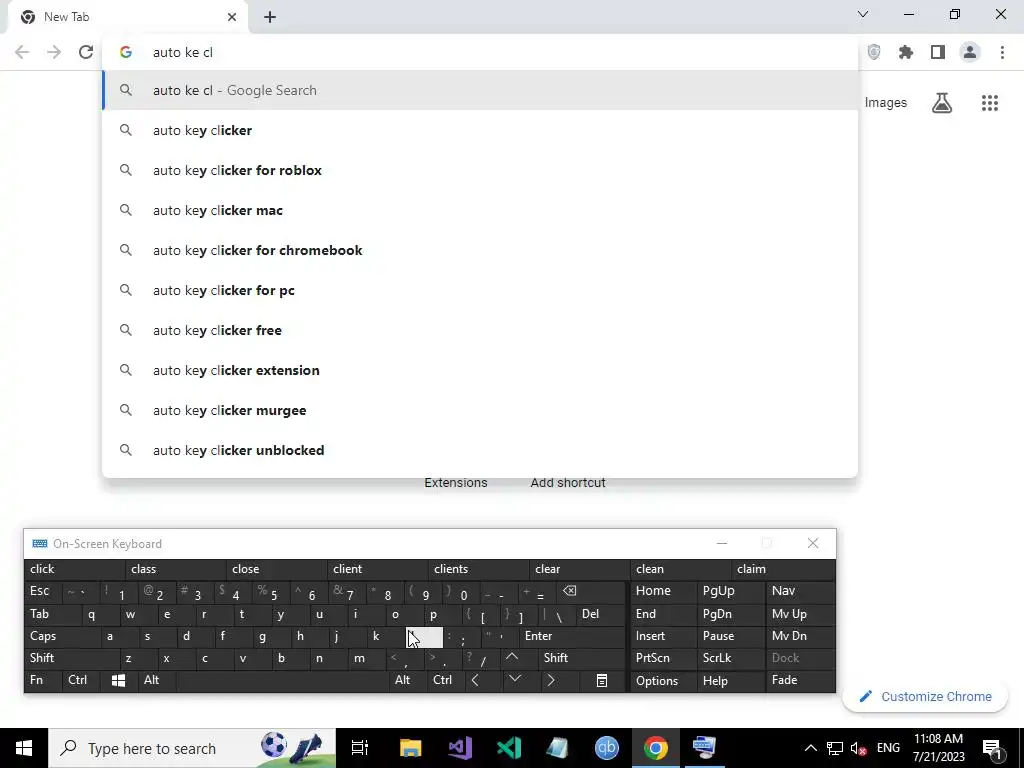1024x768 pixels.
Task: Select suggestion 'auto key clicker unblocked'
Action: 480,451
